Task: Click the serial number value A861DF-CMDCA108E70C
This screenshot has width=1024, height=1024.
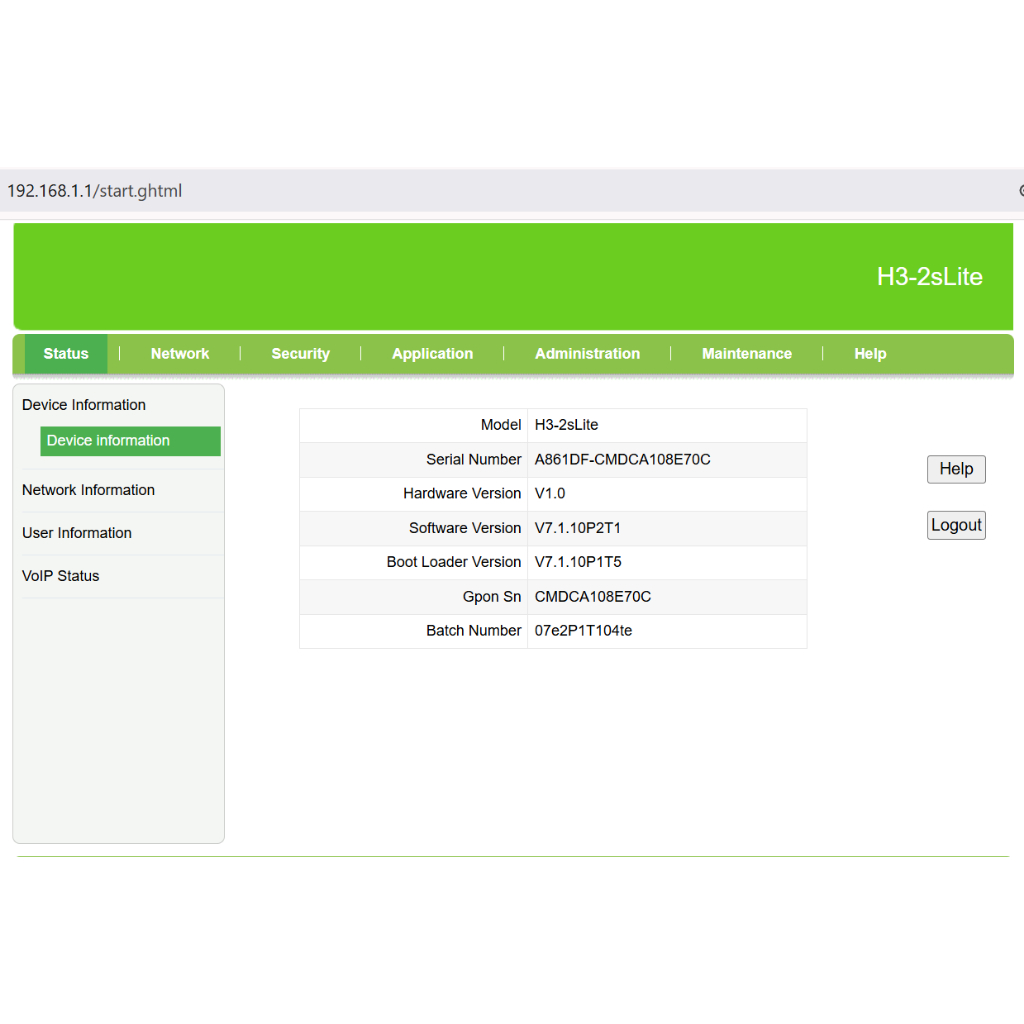Action: tap(622, 460)
